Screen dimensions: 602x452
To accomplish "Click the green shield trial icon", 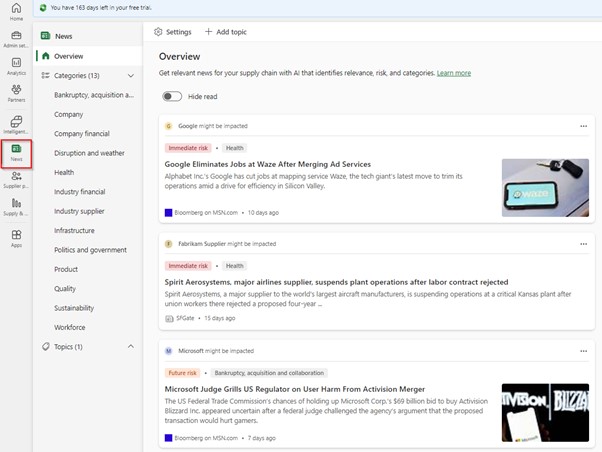I will coord(43,8).
